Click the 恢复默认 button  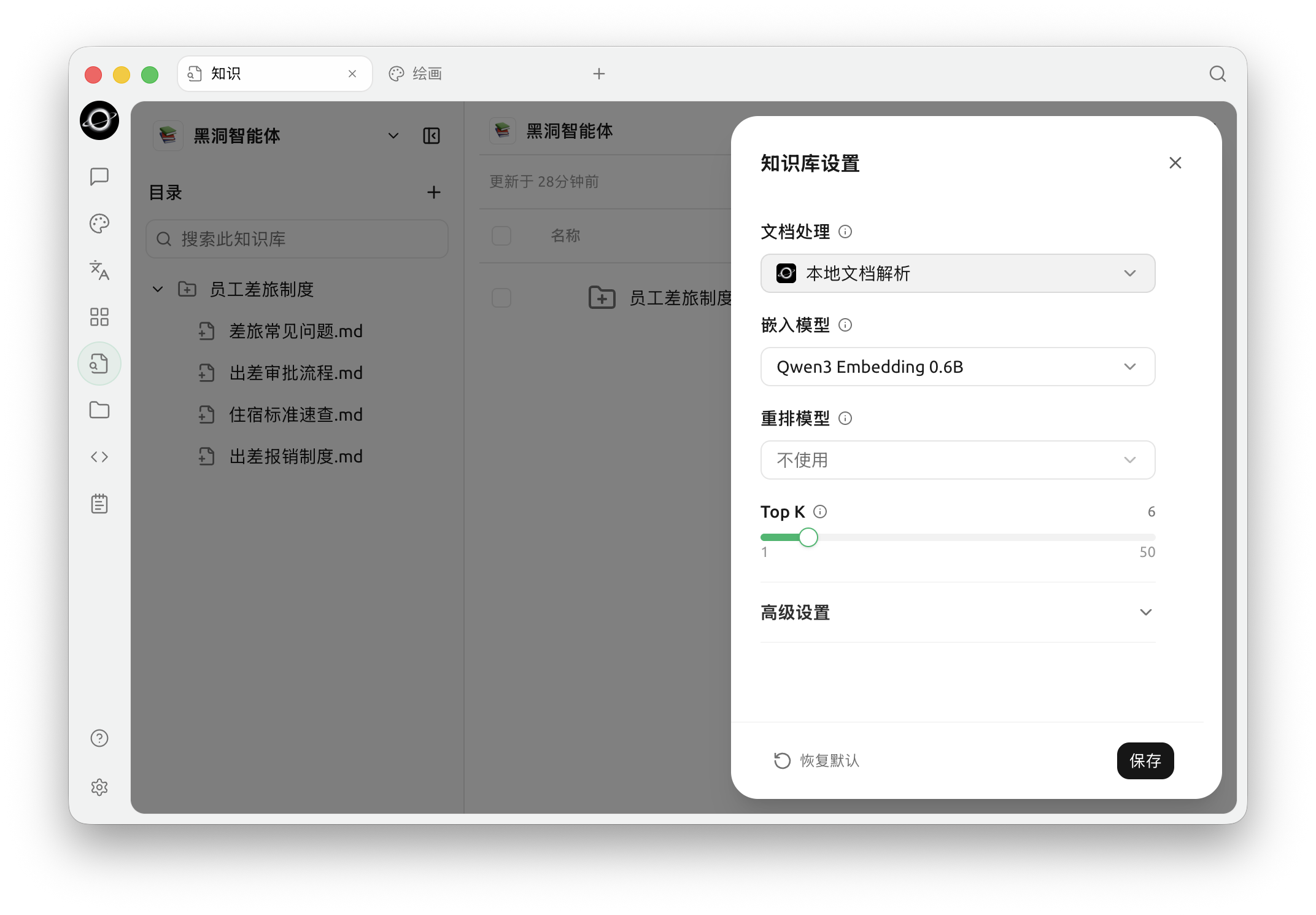point(816,761)
